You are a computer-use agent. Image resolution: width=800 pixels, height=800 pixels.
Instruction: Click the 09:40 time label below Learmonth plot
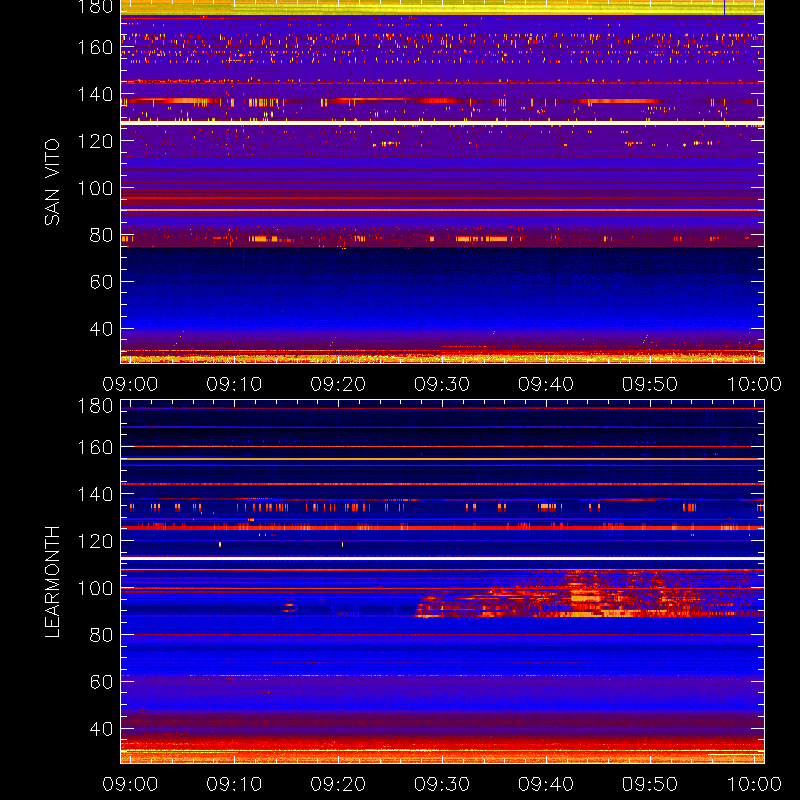click(x=546, y=784)
